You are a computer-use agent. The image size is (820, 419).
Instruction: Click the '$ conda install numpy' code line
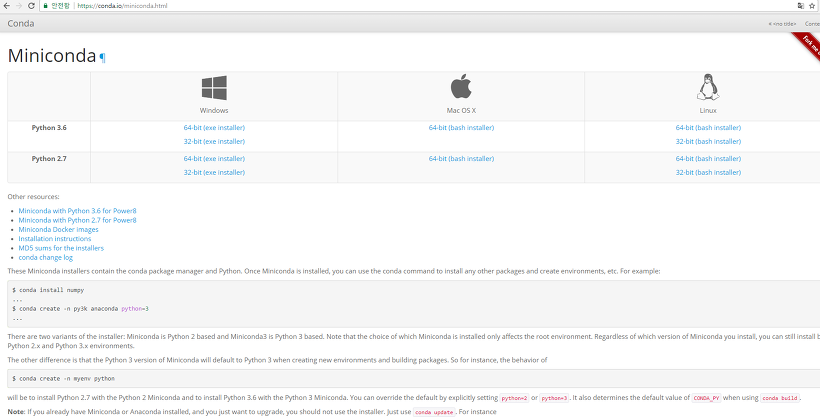48,290
